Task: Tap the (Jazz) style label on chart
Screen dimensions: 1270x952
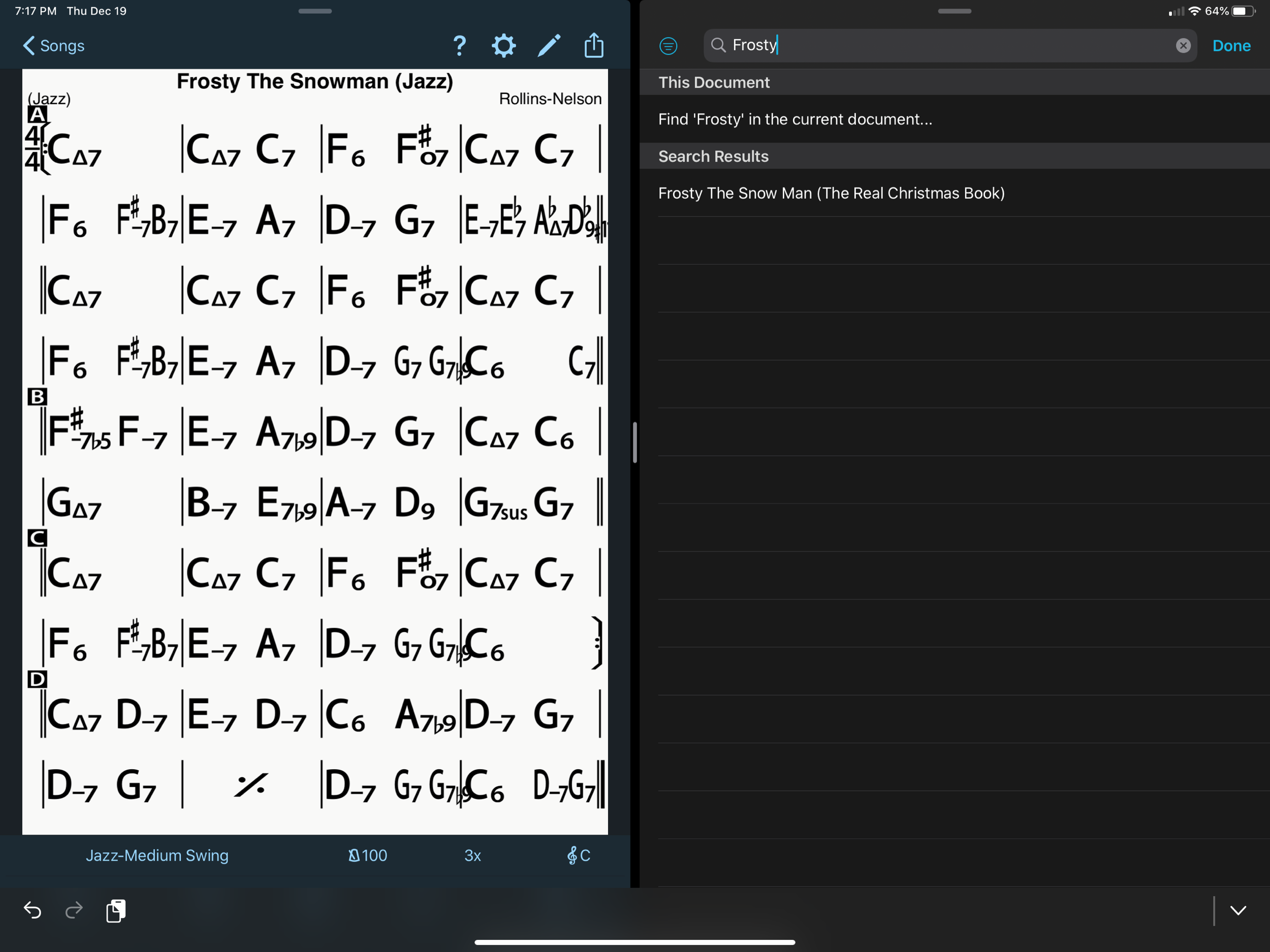Action: pyautogui.click(x=49, y=99)
